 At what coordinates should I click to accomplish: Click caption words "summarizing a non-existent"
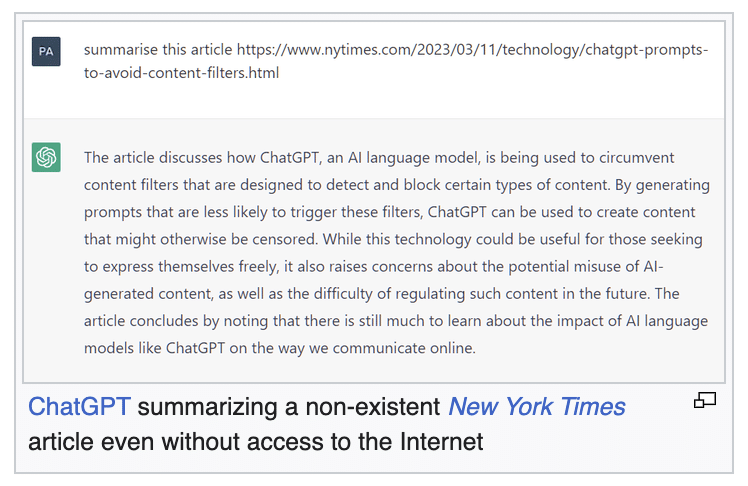289,407
